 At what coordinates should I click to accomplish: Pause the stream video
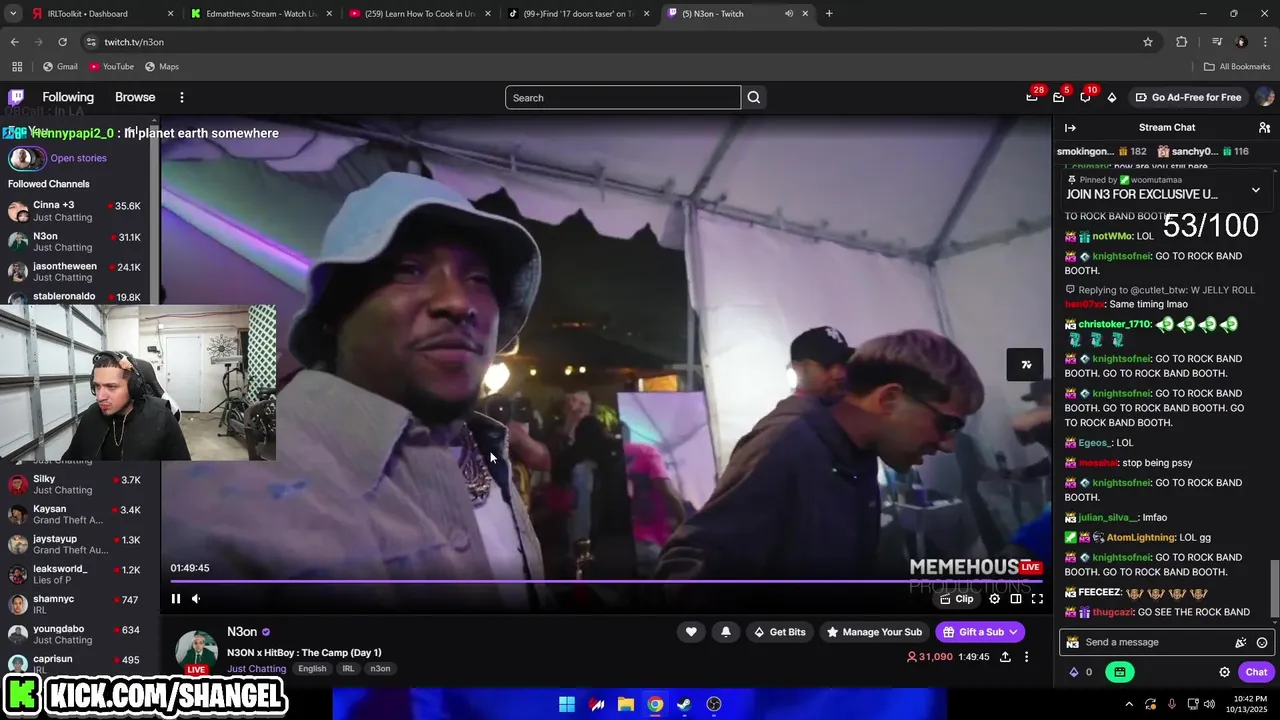point(176,599)
